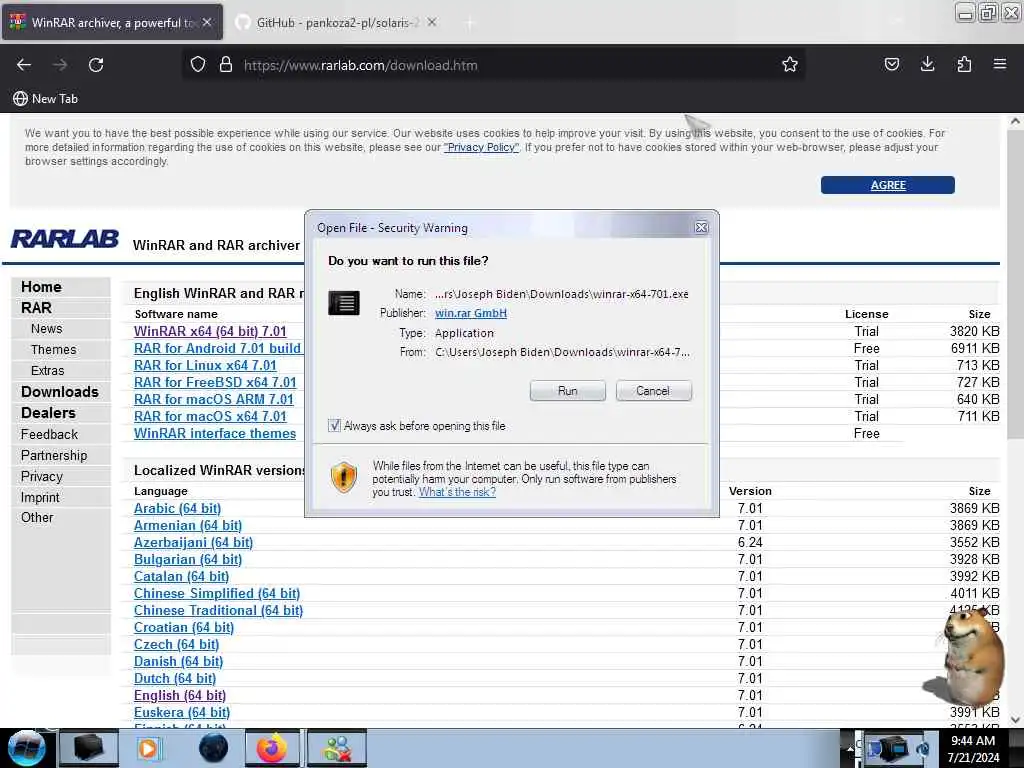1024x768 pixels.
Task: Open the What's the risk? link
Action: point(457,492)
